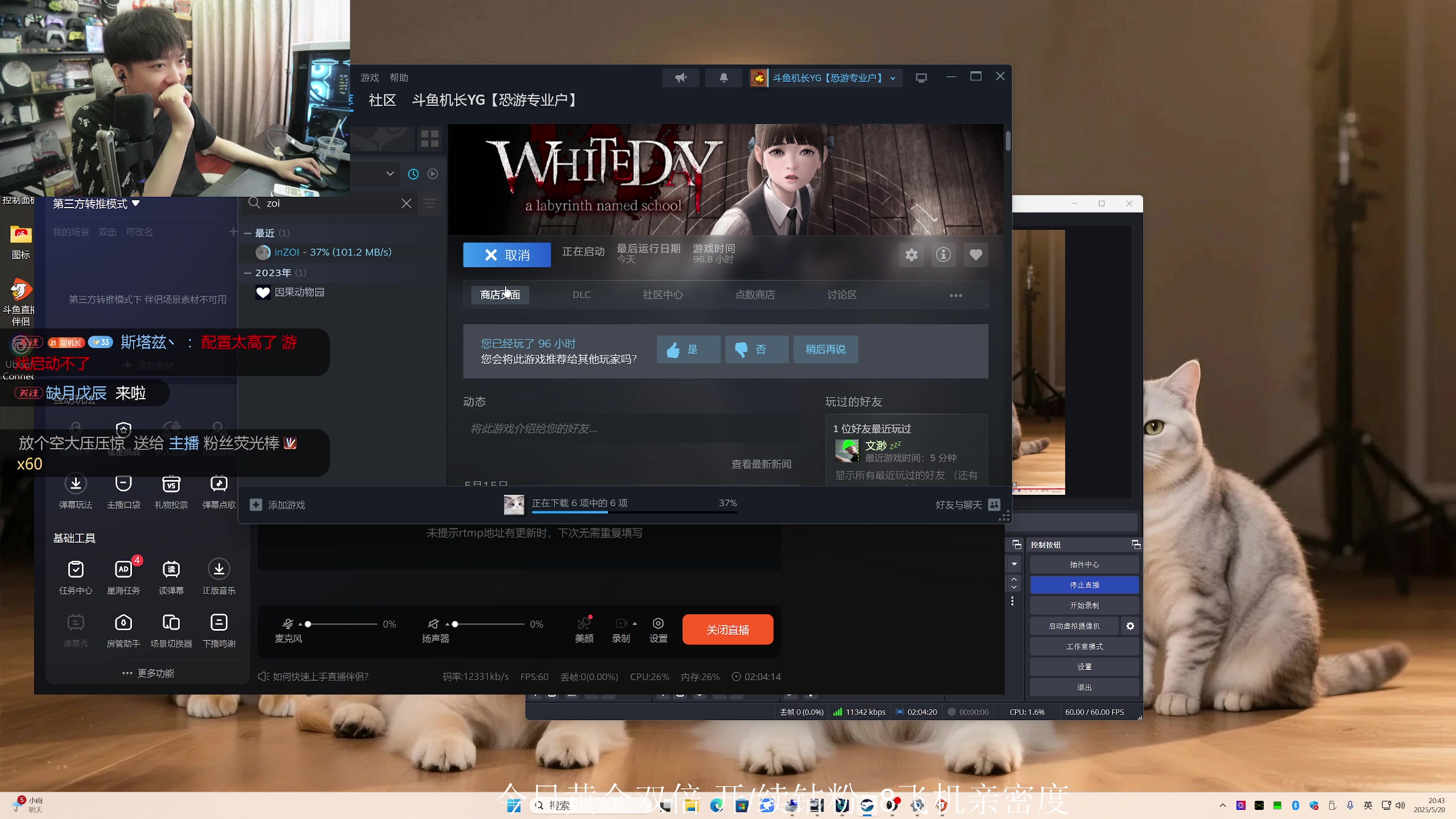Choose 否 thumbs down recommendation
Viewport: 1456px width, 819px height.
click(x=756, y=349)
